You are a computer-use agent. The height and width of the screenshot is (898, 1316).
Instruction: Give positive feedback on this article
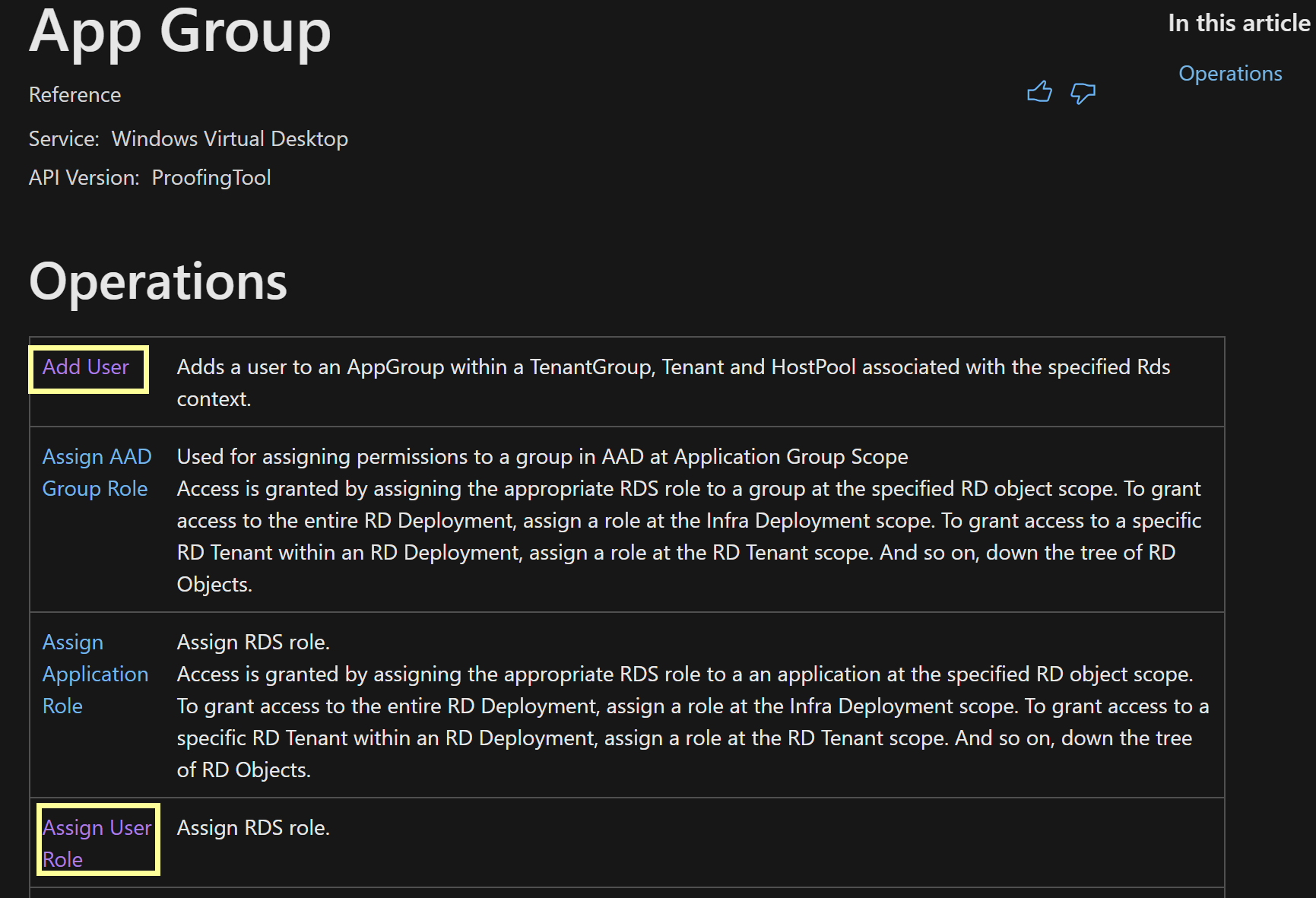pos(1040,92)
